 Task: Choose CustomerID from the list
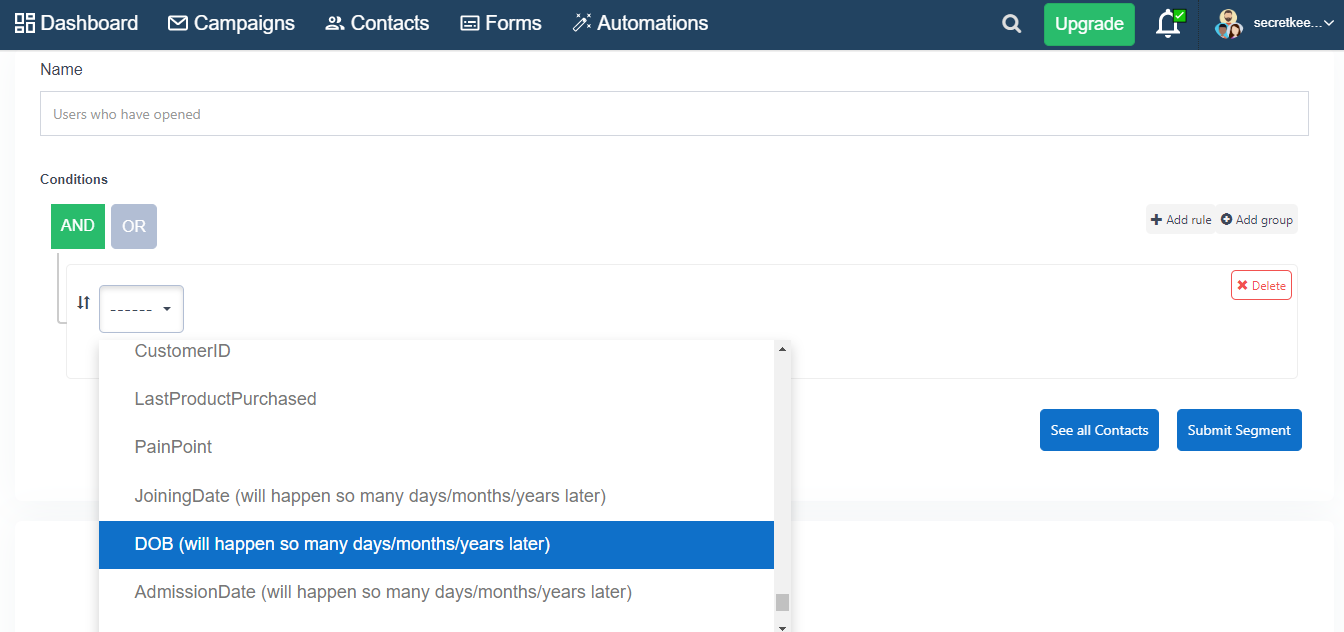coord(436,351)
